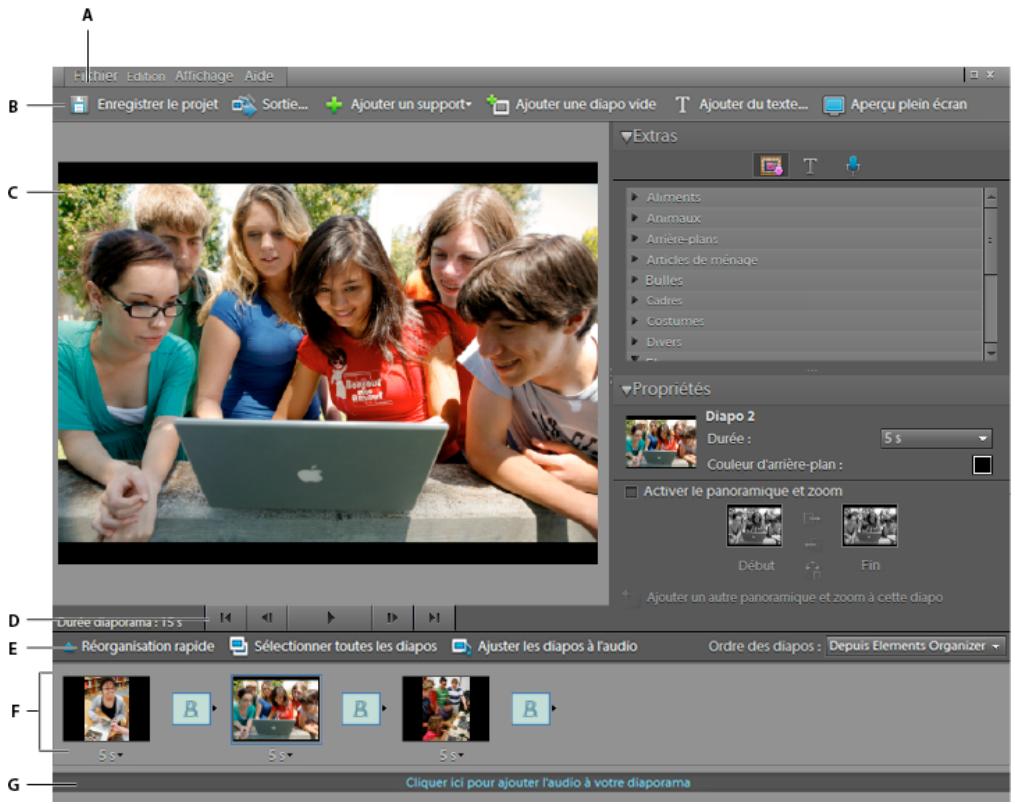
Task: Expand the Cadres category
Action: click(635, 300)
